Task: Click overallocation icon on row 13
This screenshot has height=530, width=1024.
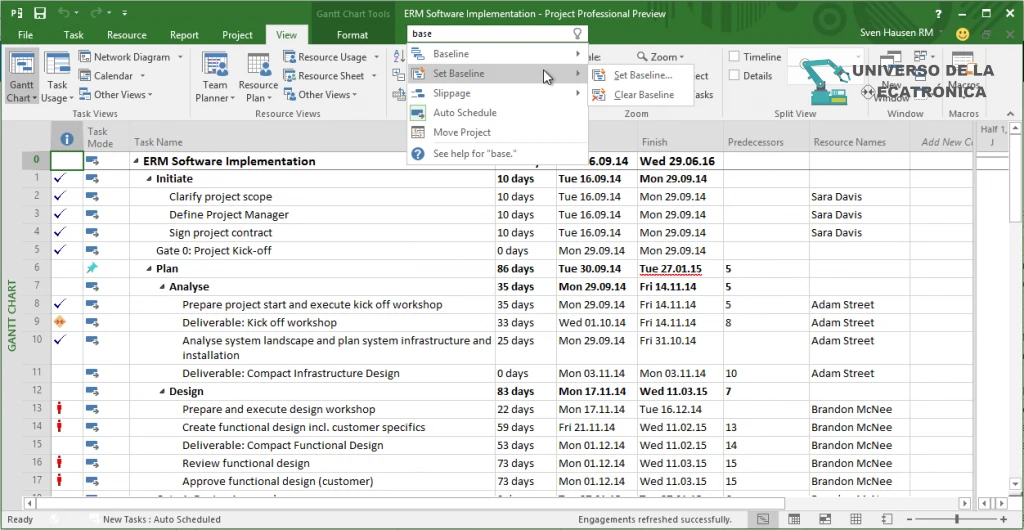Action: pos(60,409)
